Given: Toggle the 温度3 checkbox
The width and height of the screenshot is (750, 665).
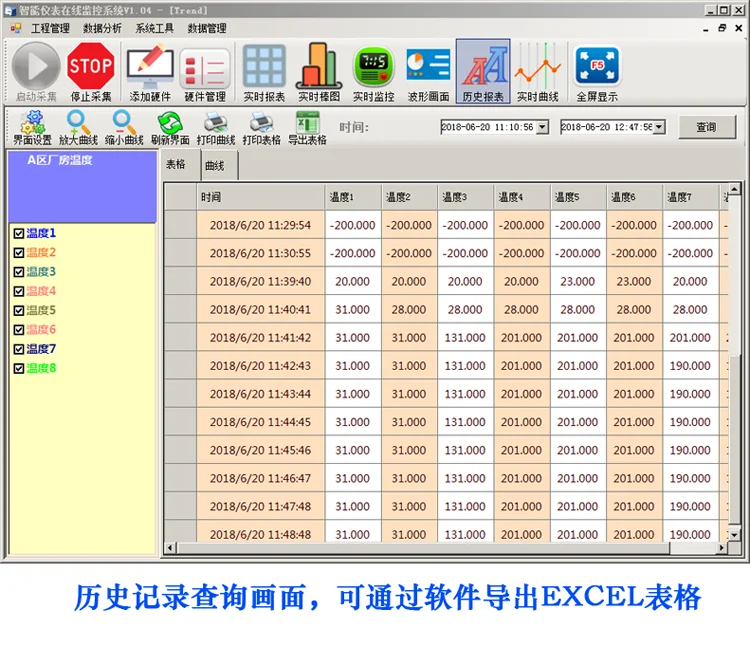Looking at the screenshot, I should tap(19, 272).
